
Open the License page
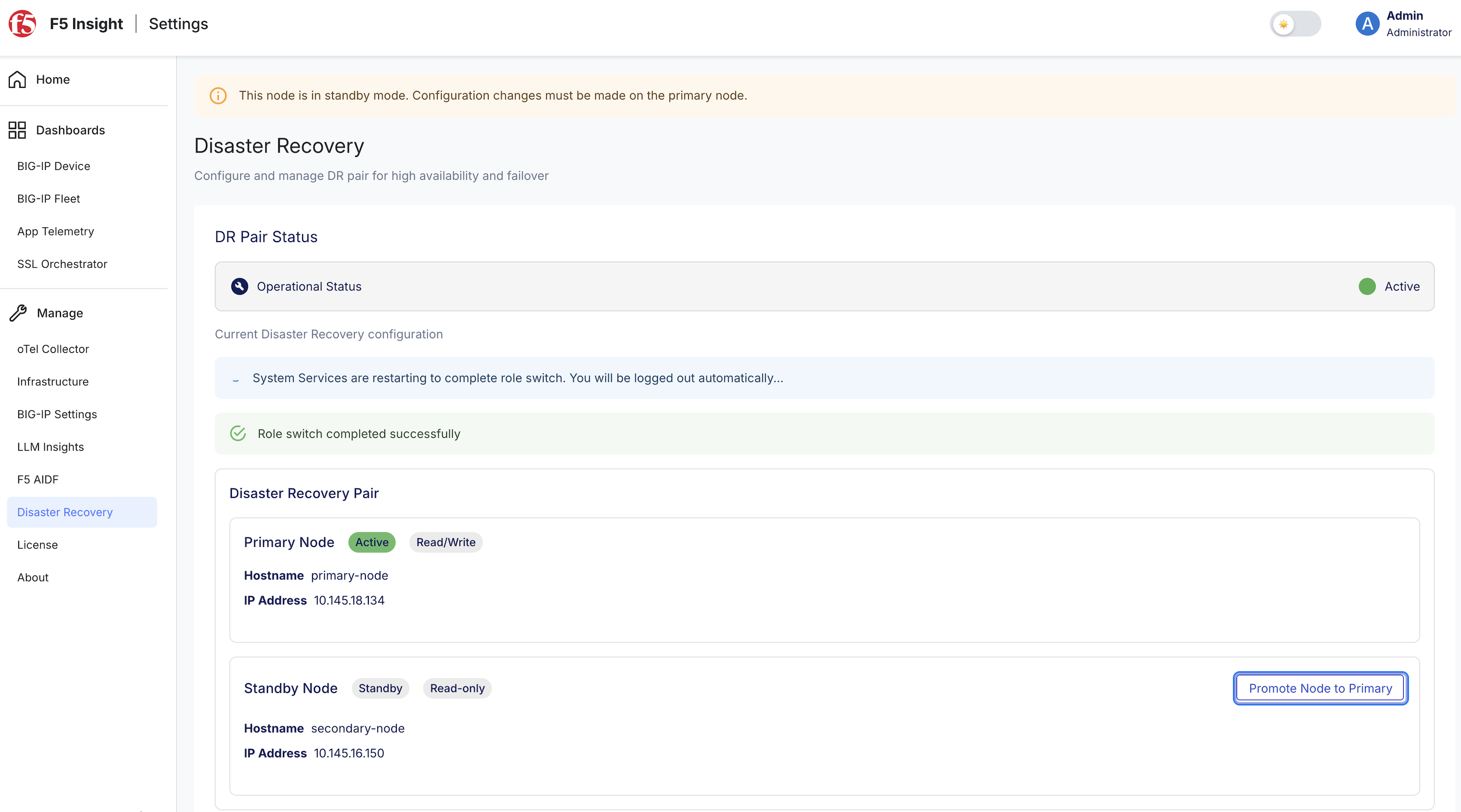[x=37, y=545]
